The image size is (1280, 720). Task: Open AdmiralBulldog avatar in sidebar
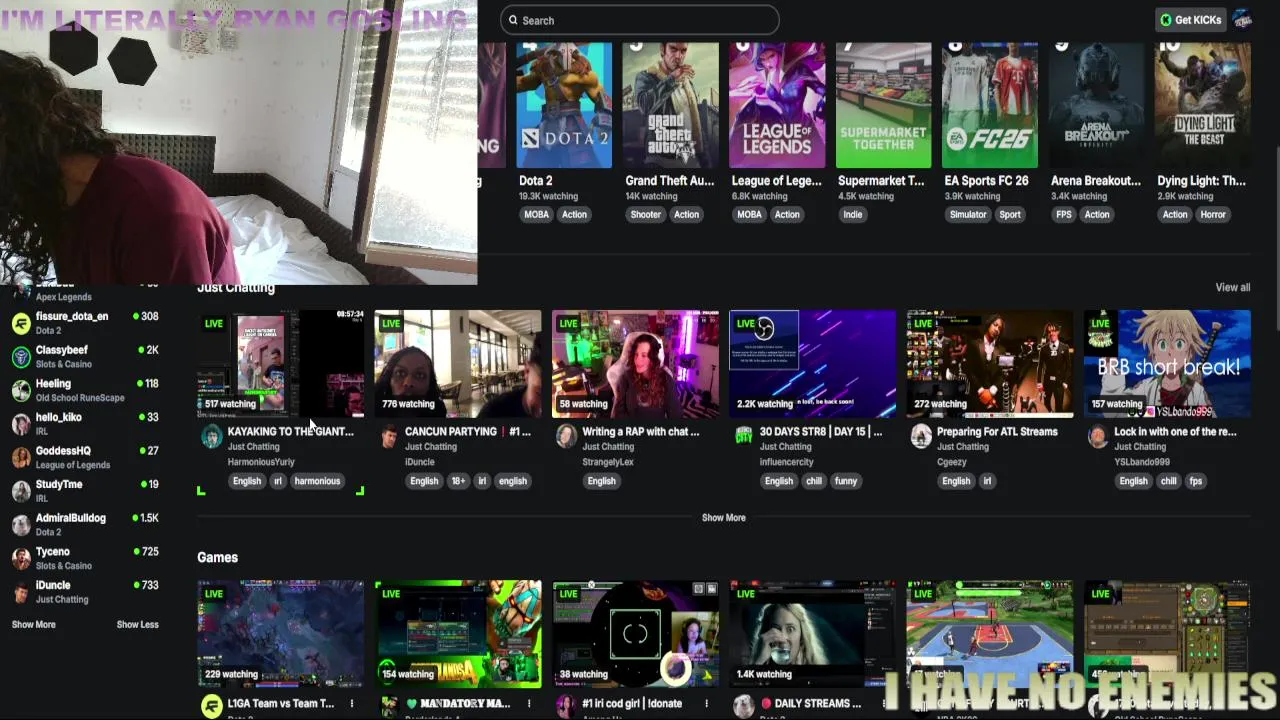[x=21, y=525]
